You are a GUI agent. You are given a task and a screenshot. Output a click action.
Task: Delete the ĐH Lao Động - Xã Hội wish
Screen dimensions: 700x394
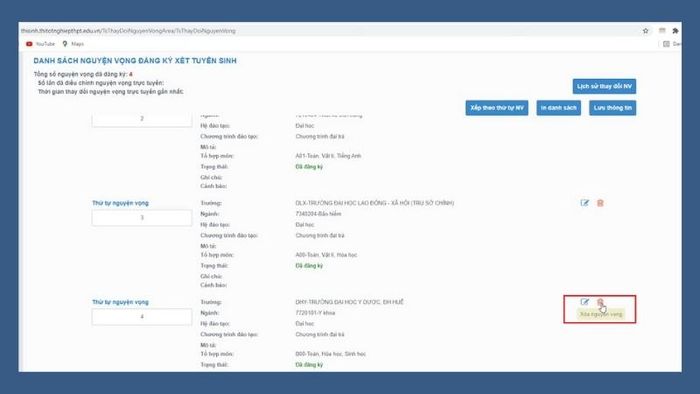tap(600, 203)
